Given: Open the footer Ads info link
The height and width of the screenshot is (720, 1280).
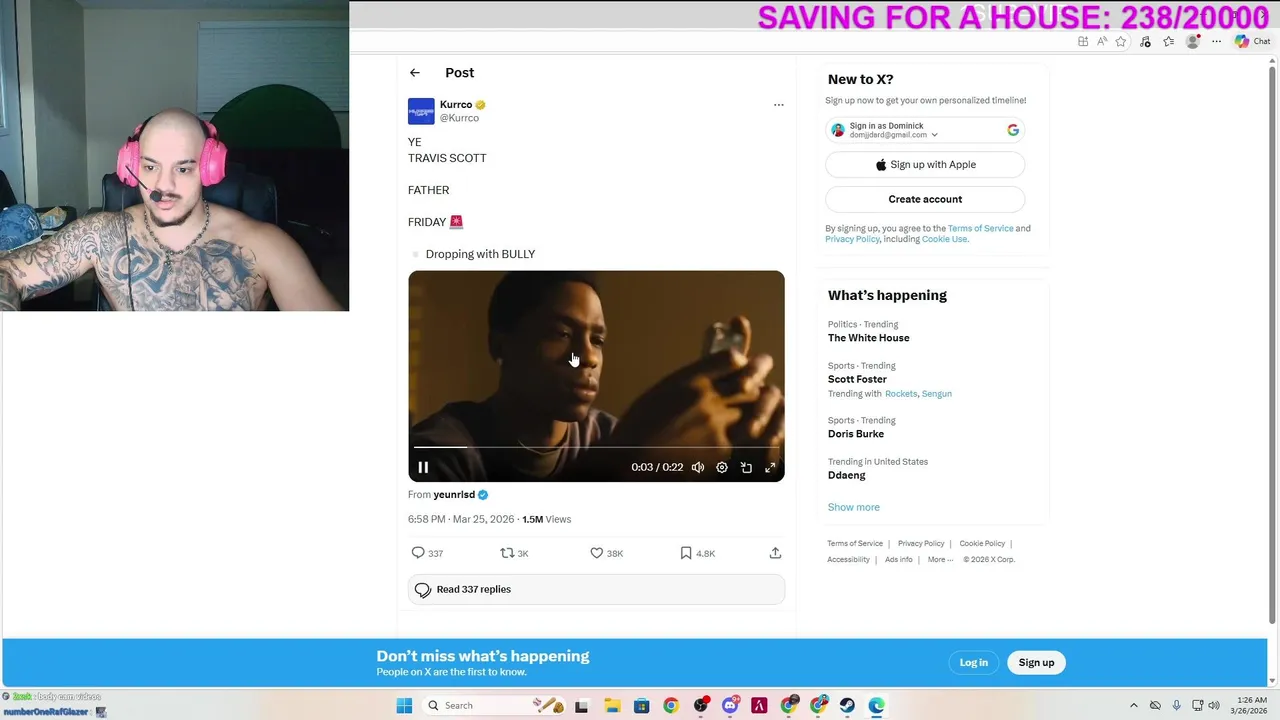Looking at the screenshot, I should pos(898,560).
